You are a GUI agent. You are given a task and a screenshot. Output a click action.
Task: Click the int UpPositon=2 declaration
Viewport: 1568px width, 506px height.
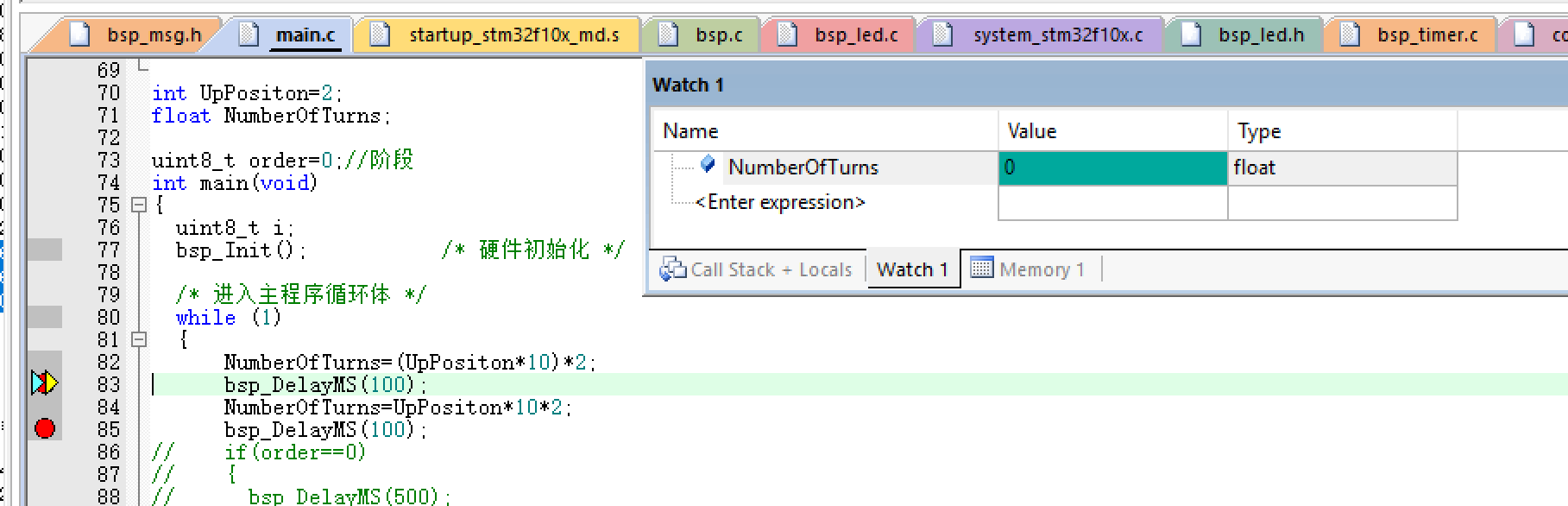coord(247,93)
